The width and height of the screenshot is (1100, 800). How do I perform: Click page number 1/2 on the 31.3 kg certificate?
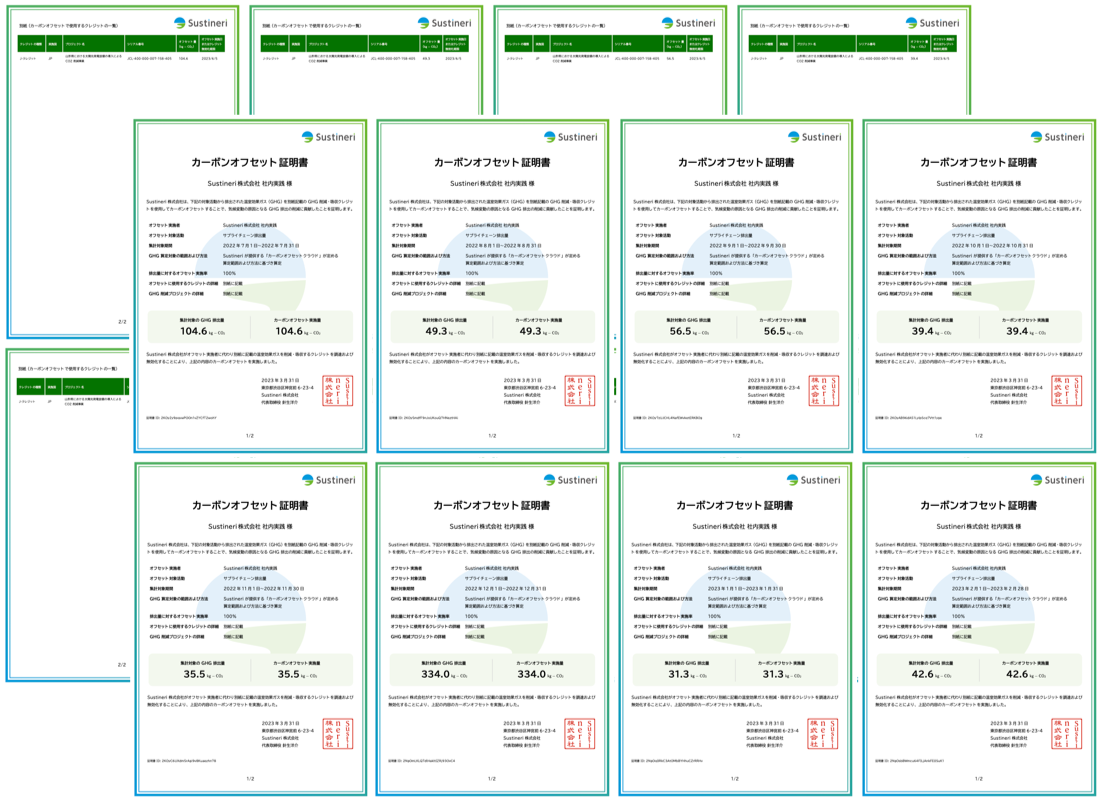pos(735,779)
